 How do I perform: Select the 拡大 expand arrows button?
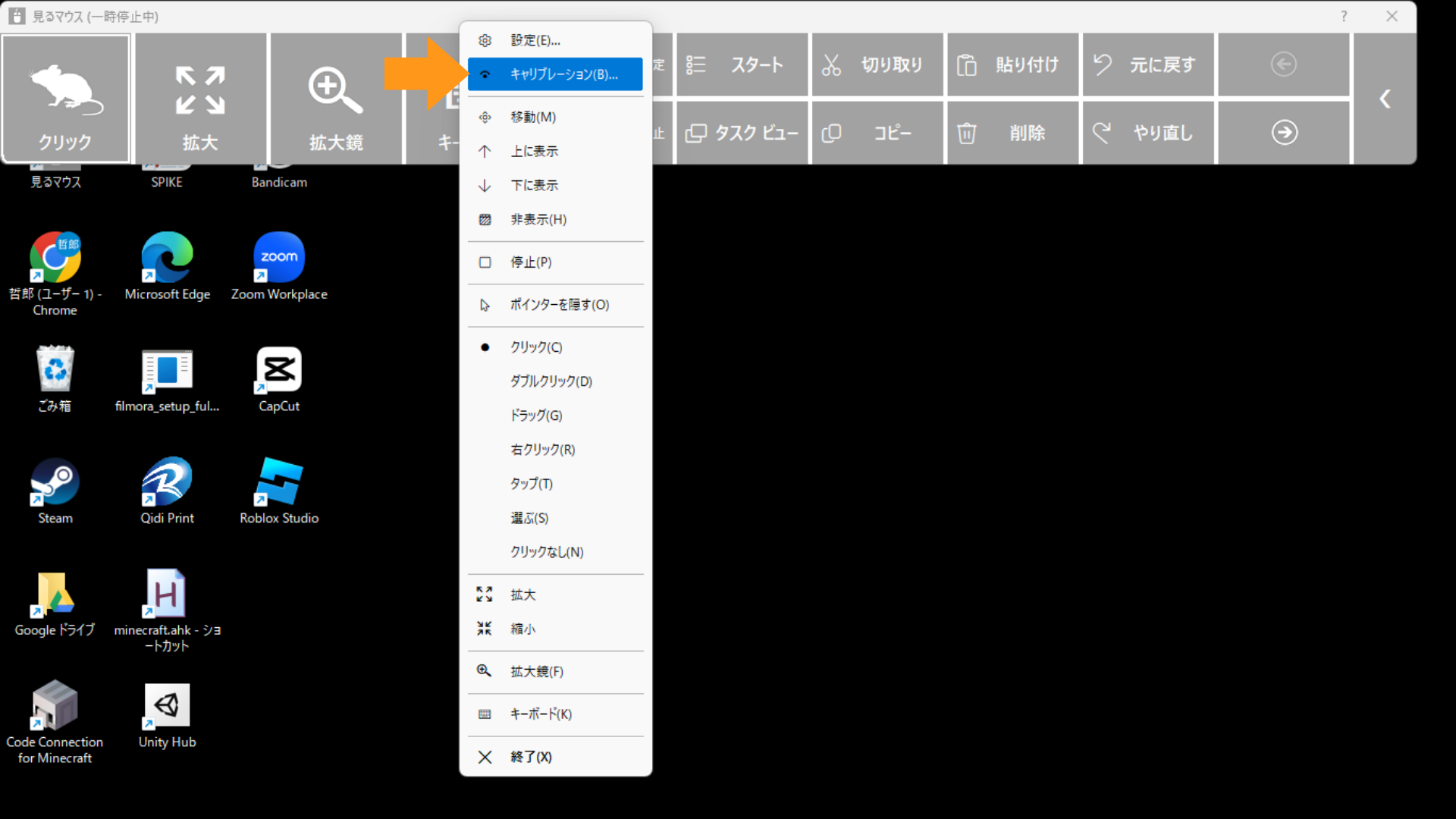(200, 99)
